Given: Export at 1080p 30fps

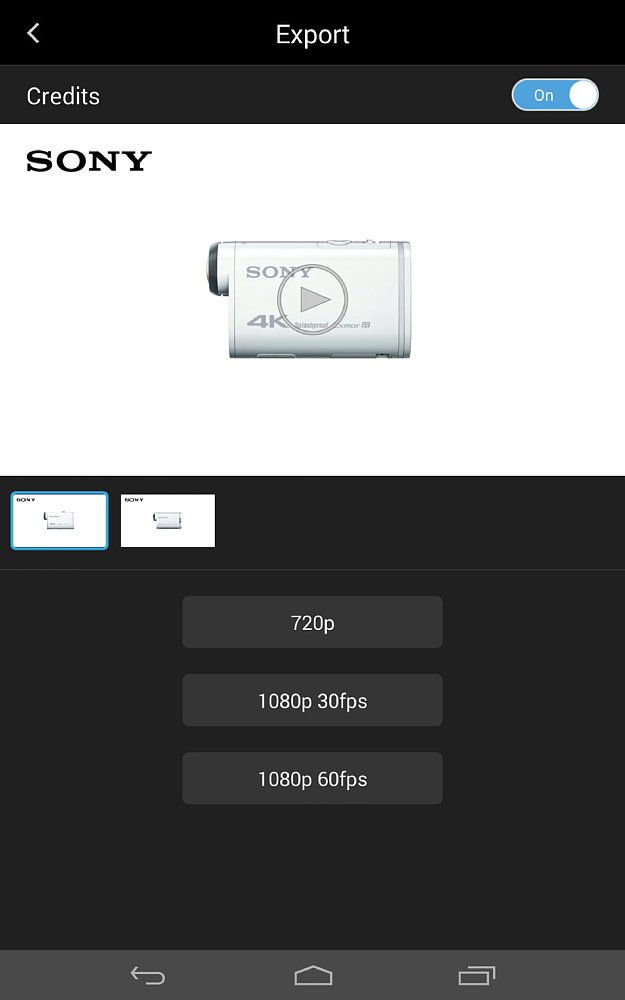Looking at the screenshot, I should pos(312,700).
